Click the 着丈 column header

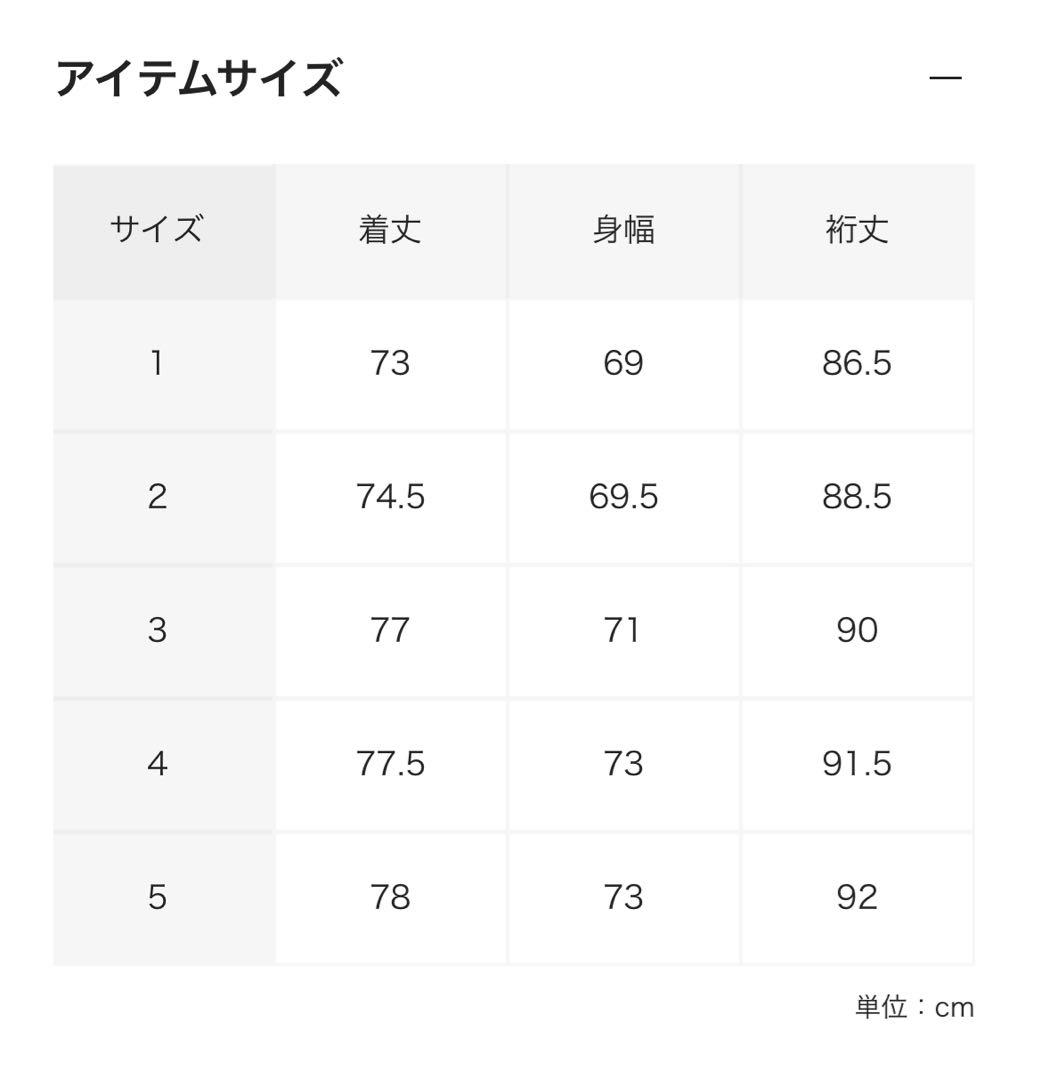point(390,231)
